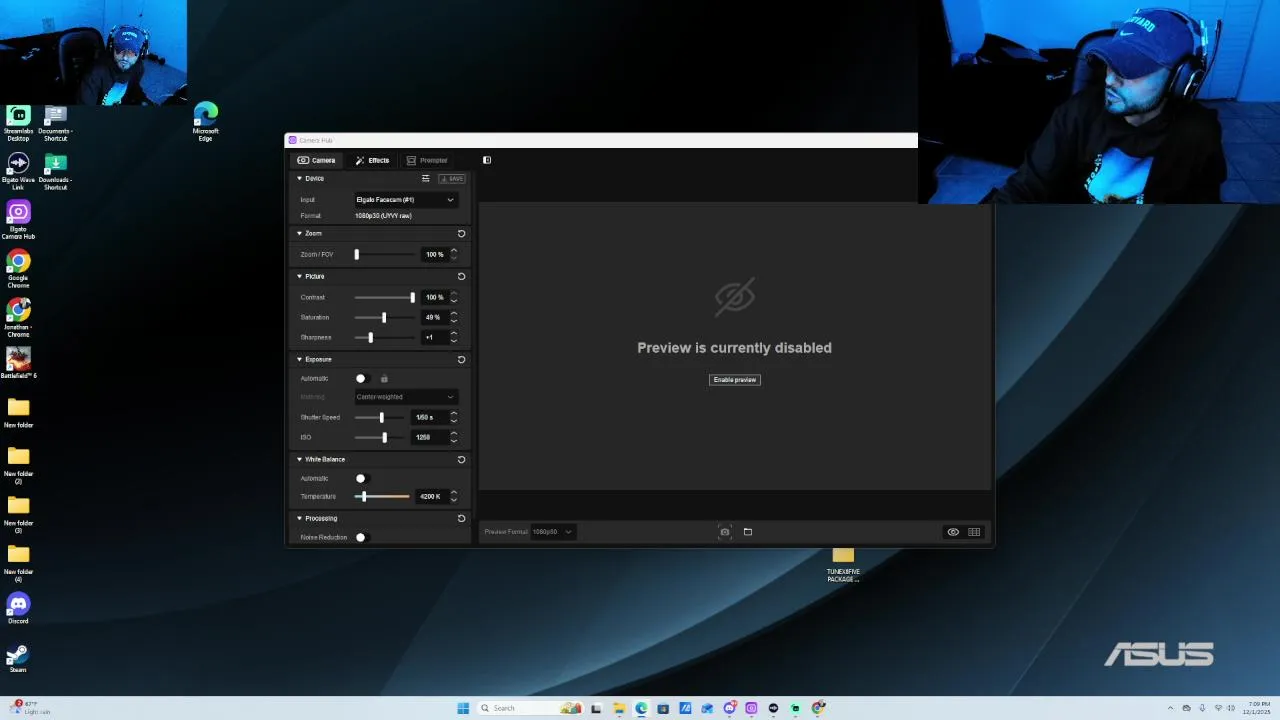Click the Temperature 4200 K value field
Image resolution: width=1280 pixels, height=720 pixels.
click(431, 497)
